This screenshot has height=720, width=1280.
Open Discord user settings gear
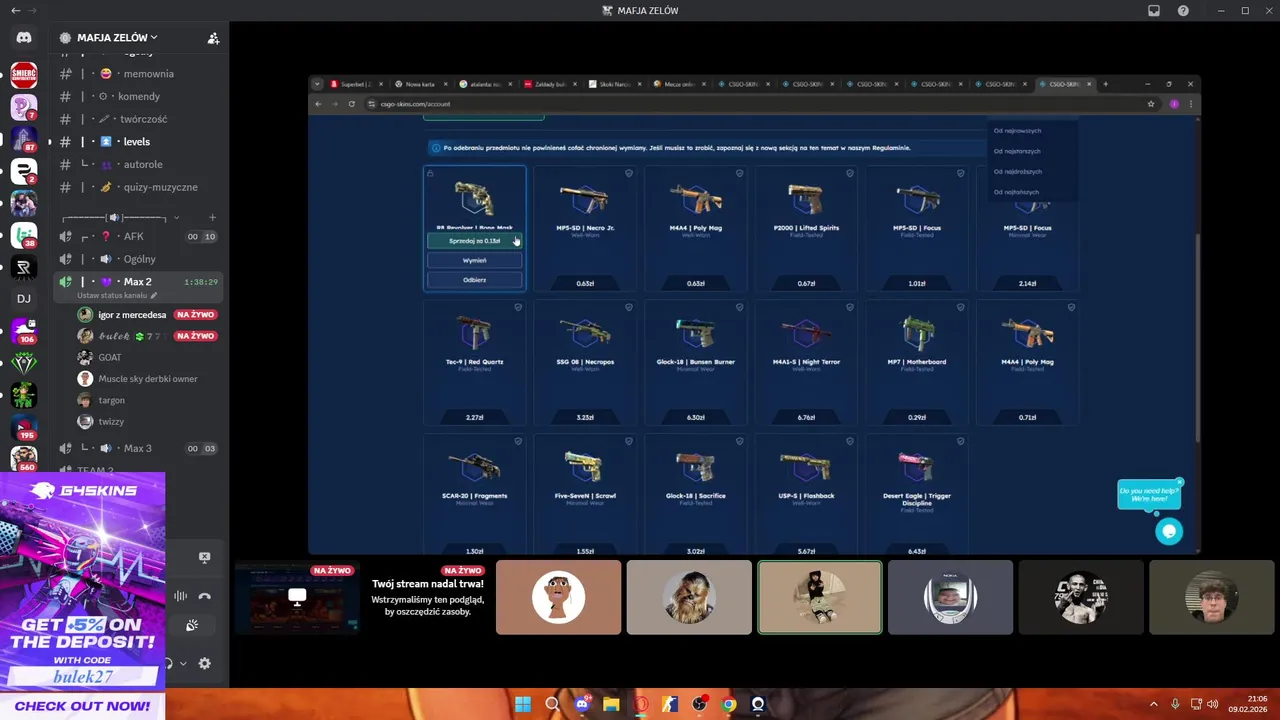[205, 663]
